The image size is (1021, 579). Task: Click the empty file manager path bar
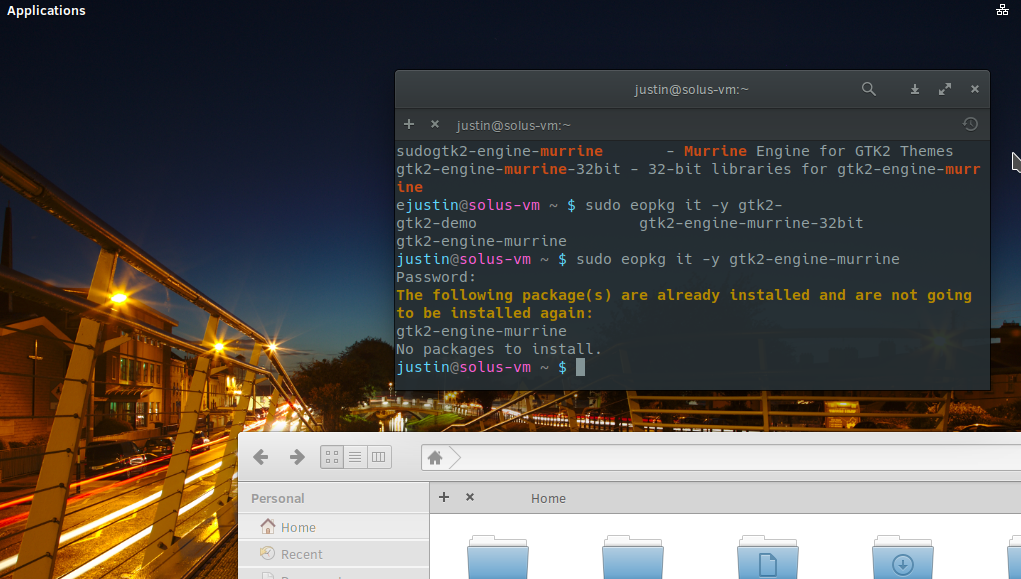[736, 458]
